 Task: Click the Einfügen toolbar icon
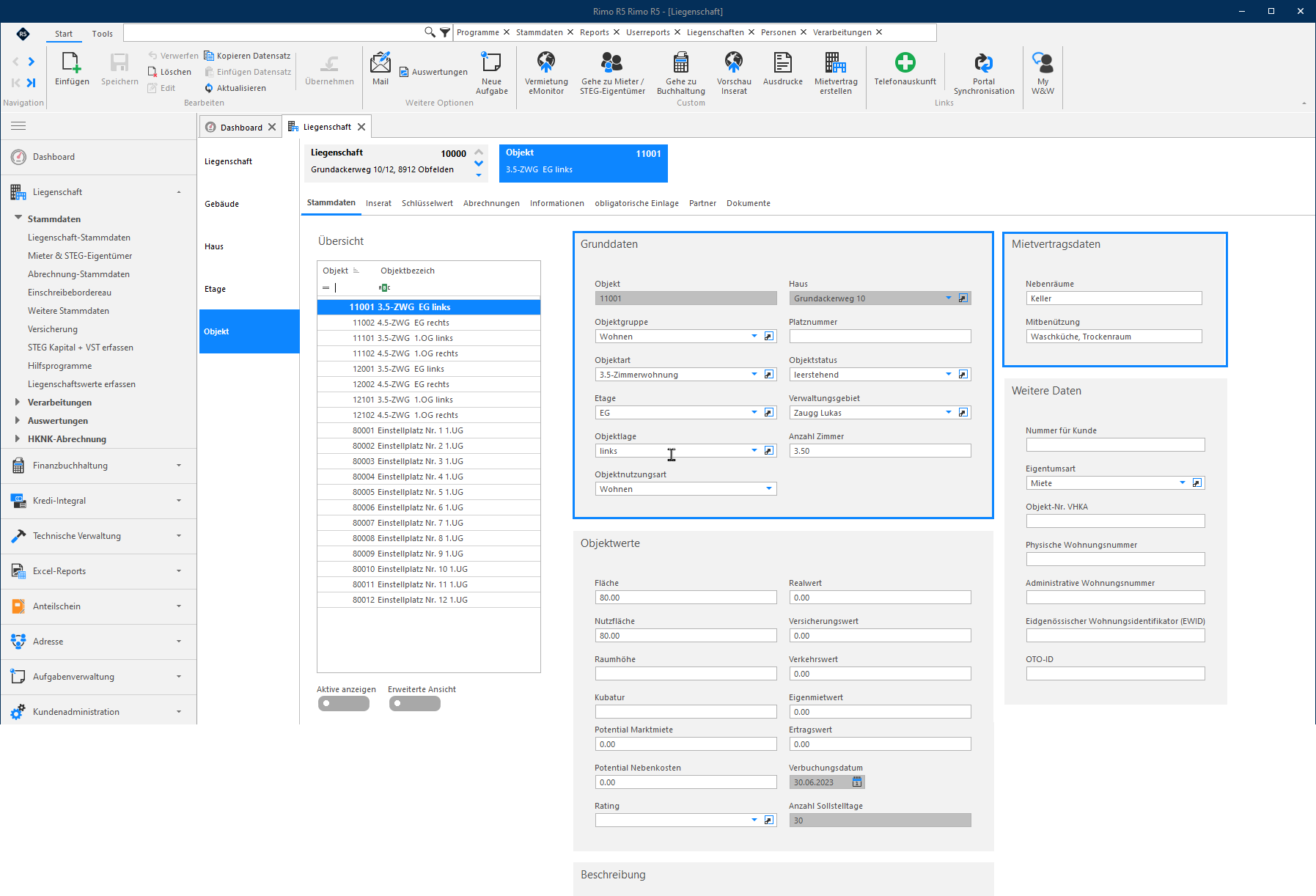[71, 63]
